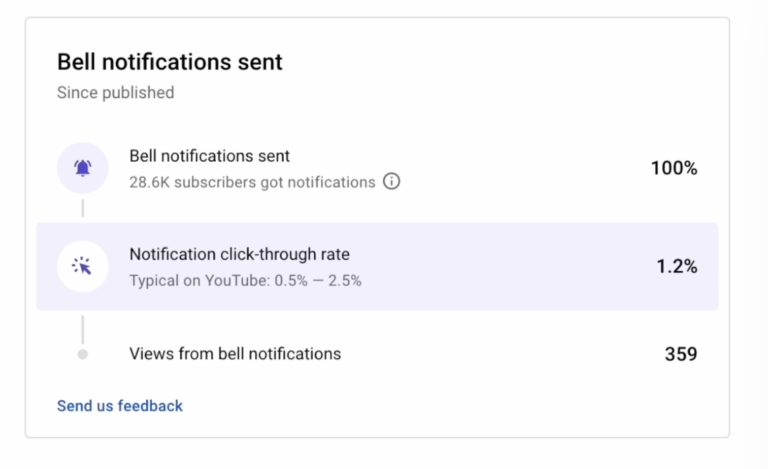This screenshot has height=469, width=768.
Task: Select the gray dot beside Views from bell notifications
Action: pos(82,354)
